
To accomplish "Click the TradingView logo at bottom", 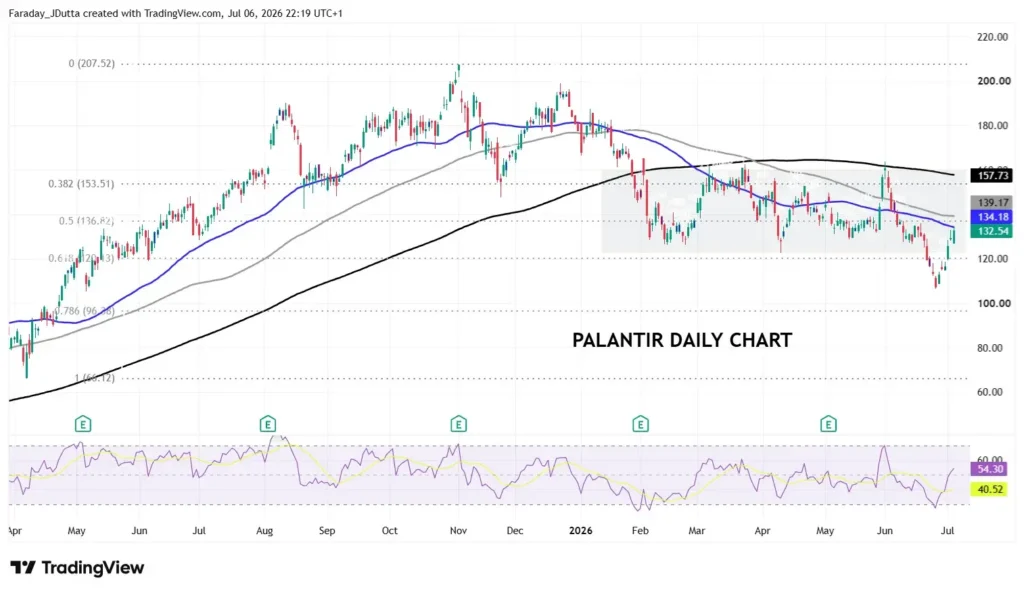I will [77, 568].
